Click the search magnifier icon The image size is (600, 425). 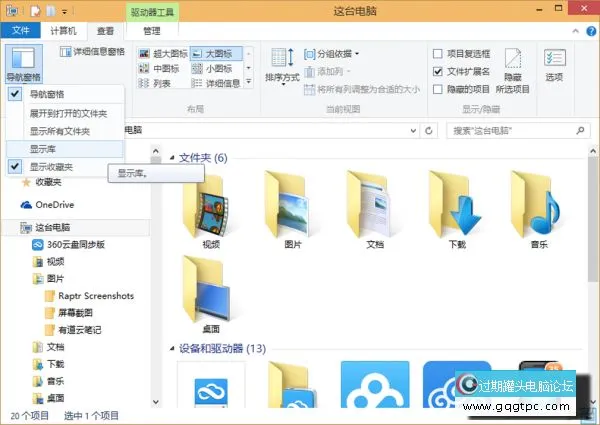coord(580,130)
